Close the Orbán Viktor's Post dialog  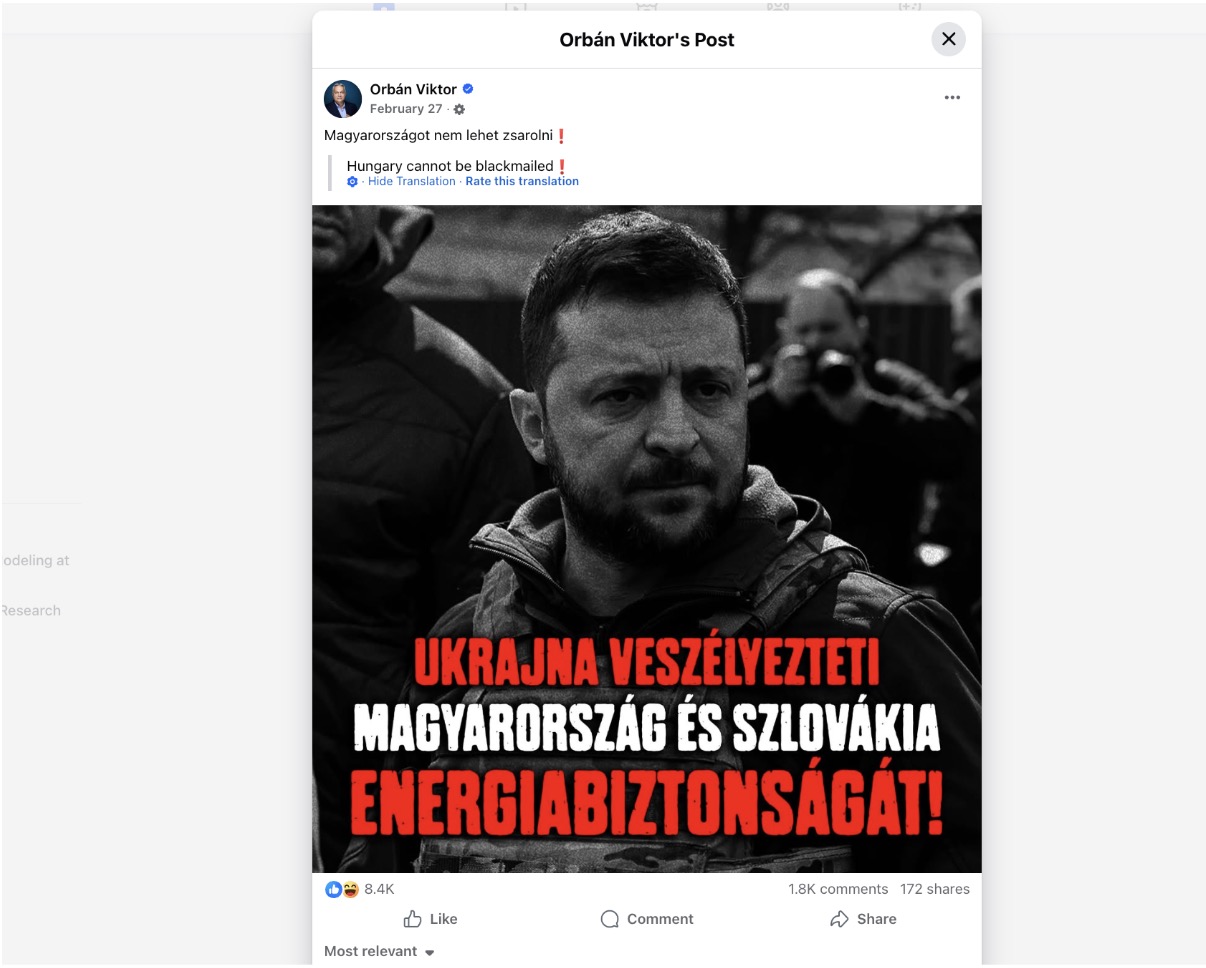948,39
